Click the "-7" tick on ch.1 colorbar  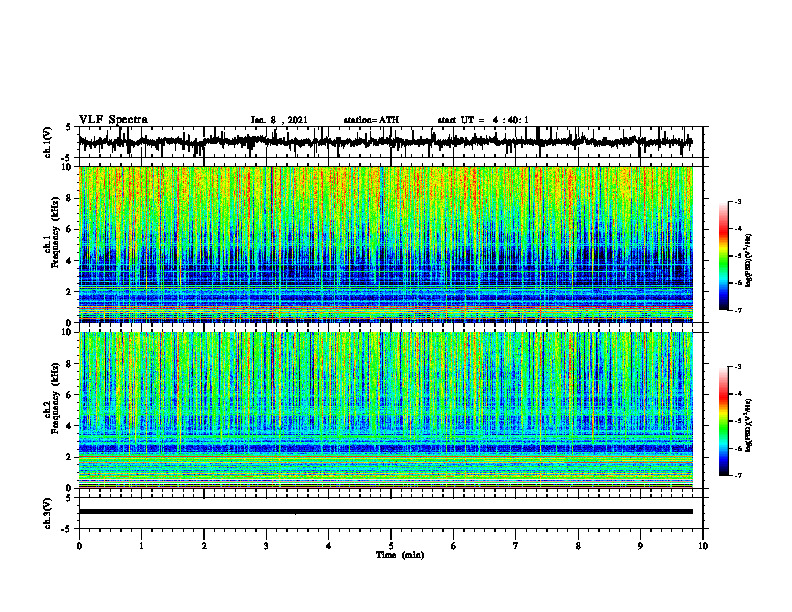click(x=737, y=310)
